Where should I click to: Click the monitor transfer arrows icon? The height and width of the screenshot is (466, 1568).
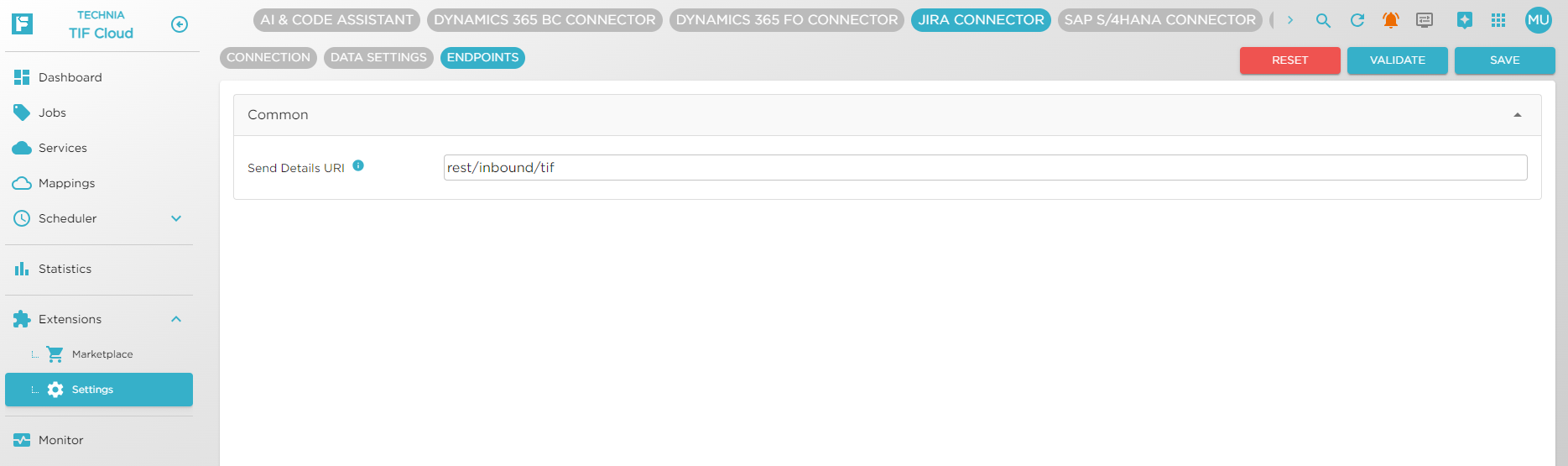(x=1424, y=20)
